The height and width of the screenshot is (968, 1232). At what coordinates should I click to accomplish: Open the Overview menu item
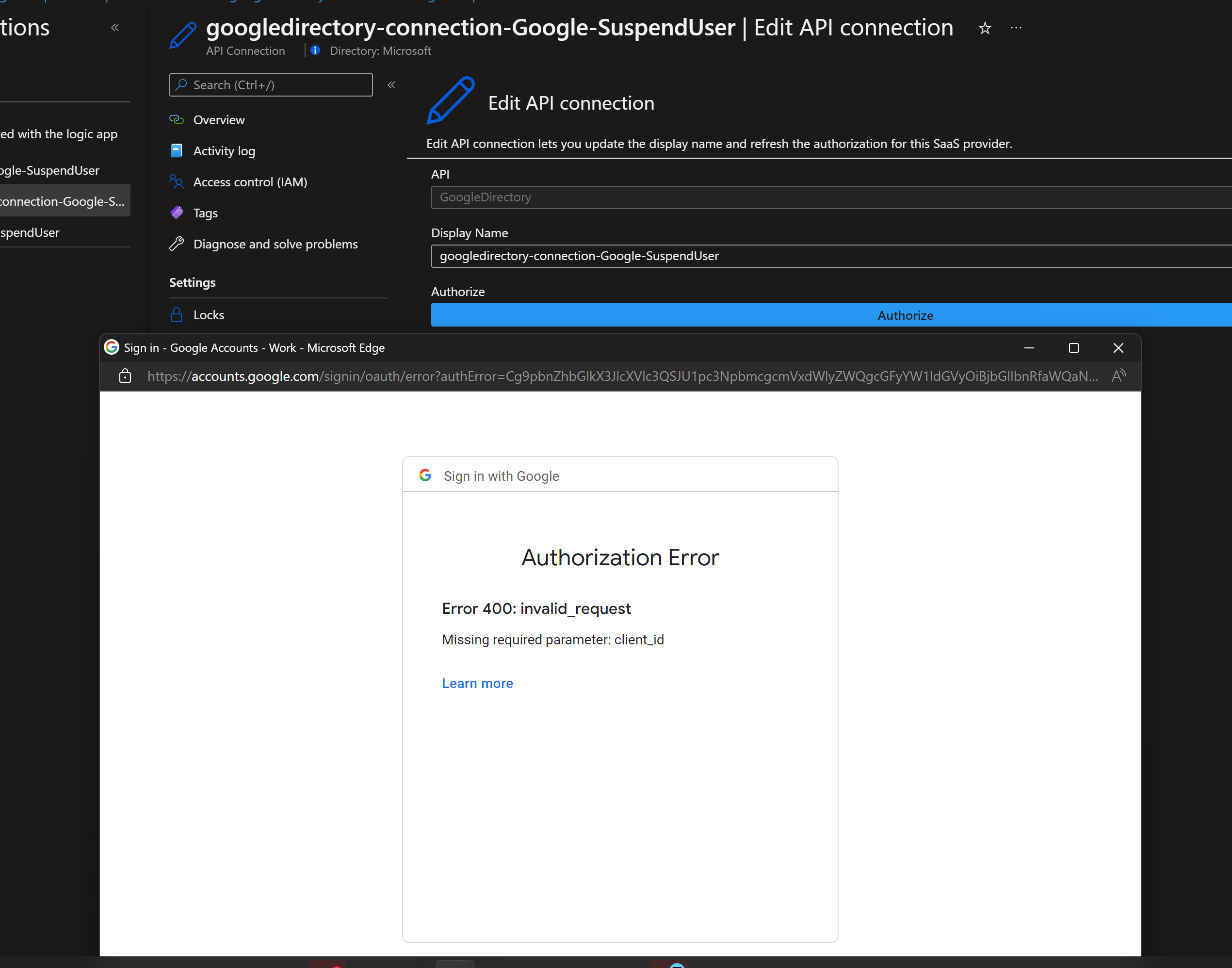pos(219,120)
